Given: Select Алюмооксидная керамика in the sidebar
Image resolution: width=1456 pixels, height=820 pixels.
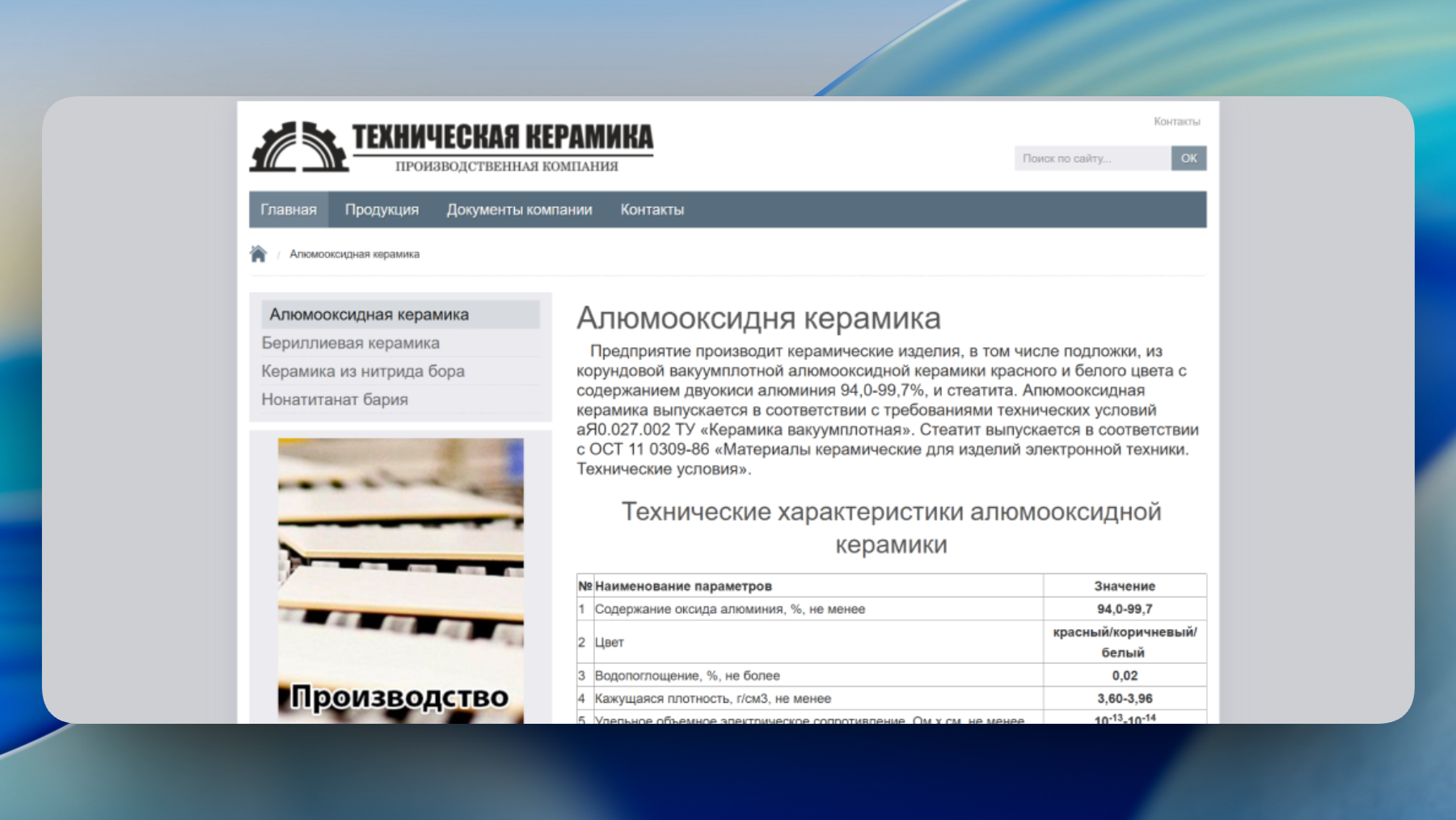Looking at the screenshot, I should (400, 315).
